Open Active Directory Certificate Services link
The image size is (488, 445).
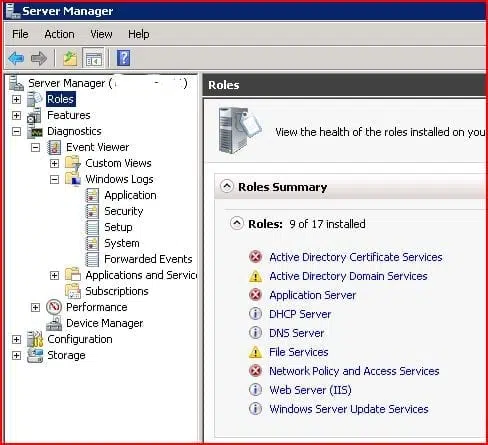point(356,257)
